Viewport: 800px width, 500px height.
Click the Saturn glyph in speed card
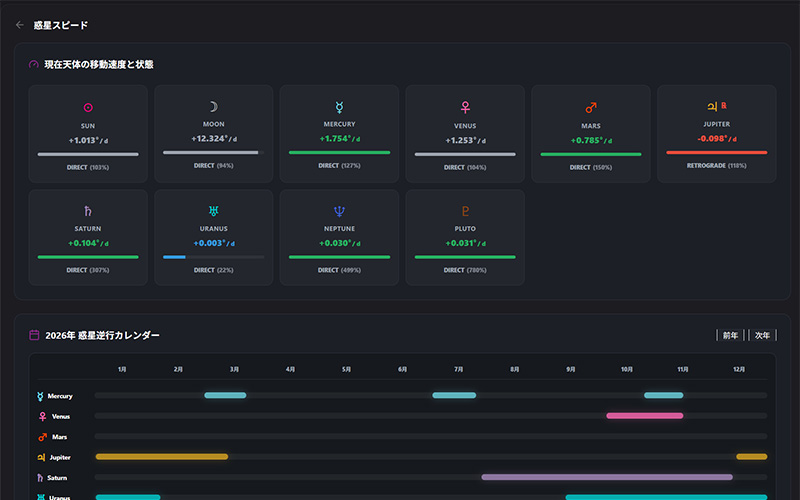coord(88,211)
